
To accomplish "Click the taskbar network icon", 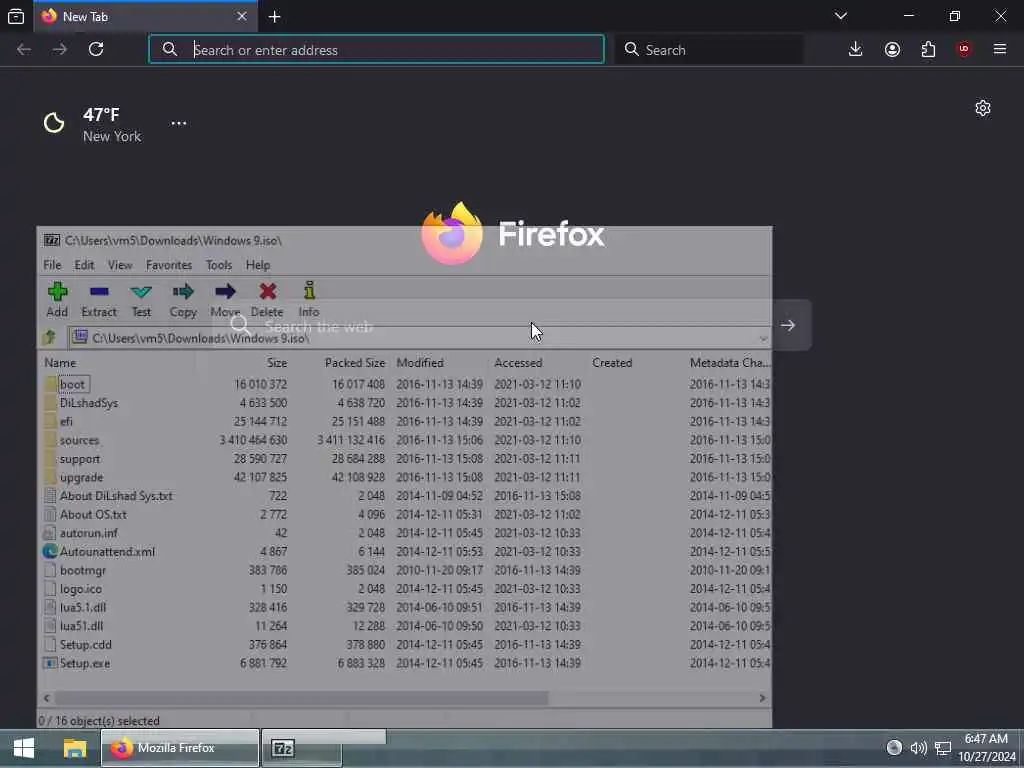I will pos(942,748).
